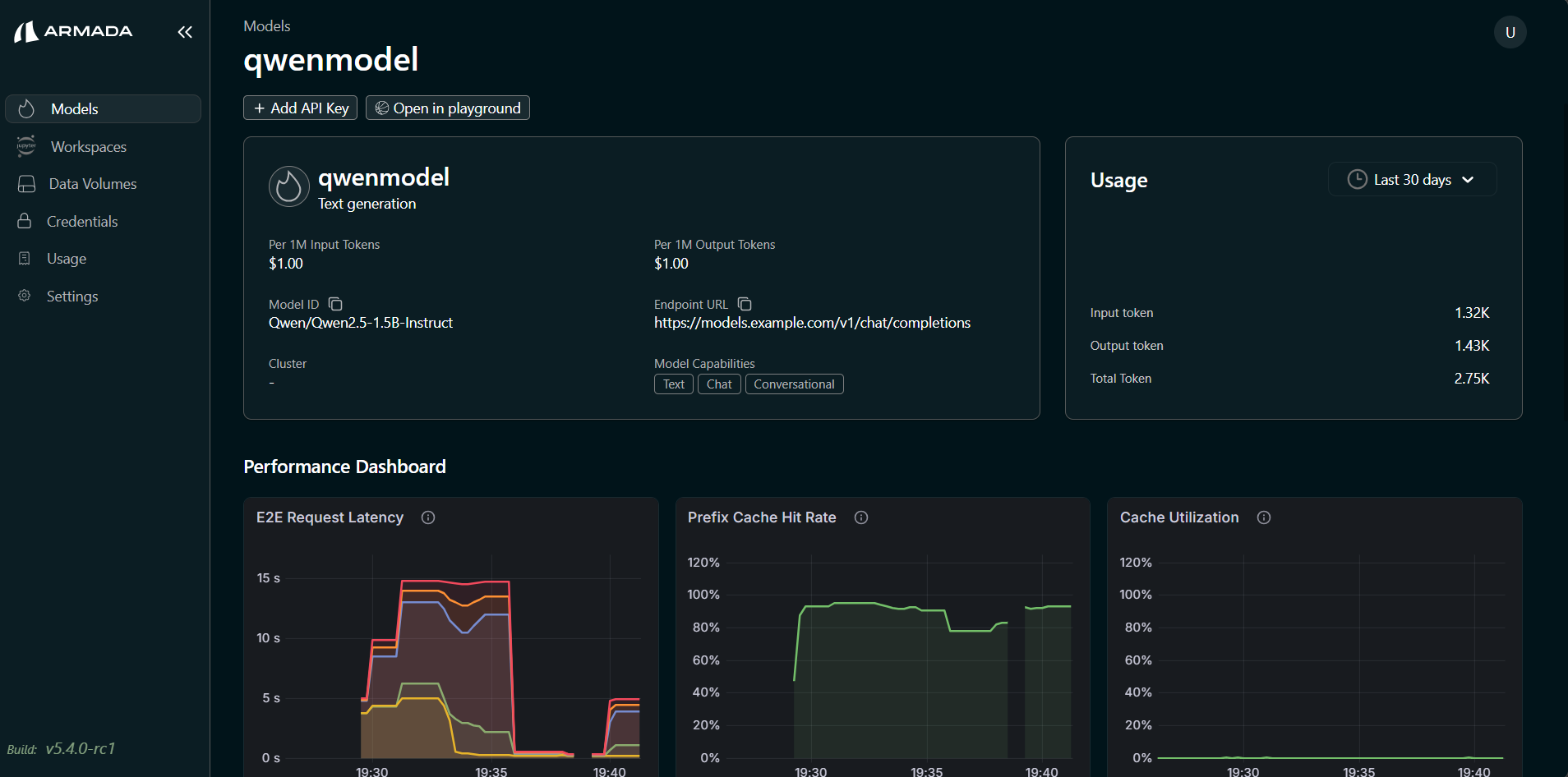
Task: Click the Total Token value 2.75K
Action: pos(1472,379)
